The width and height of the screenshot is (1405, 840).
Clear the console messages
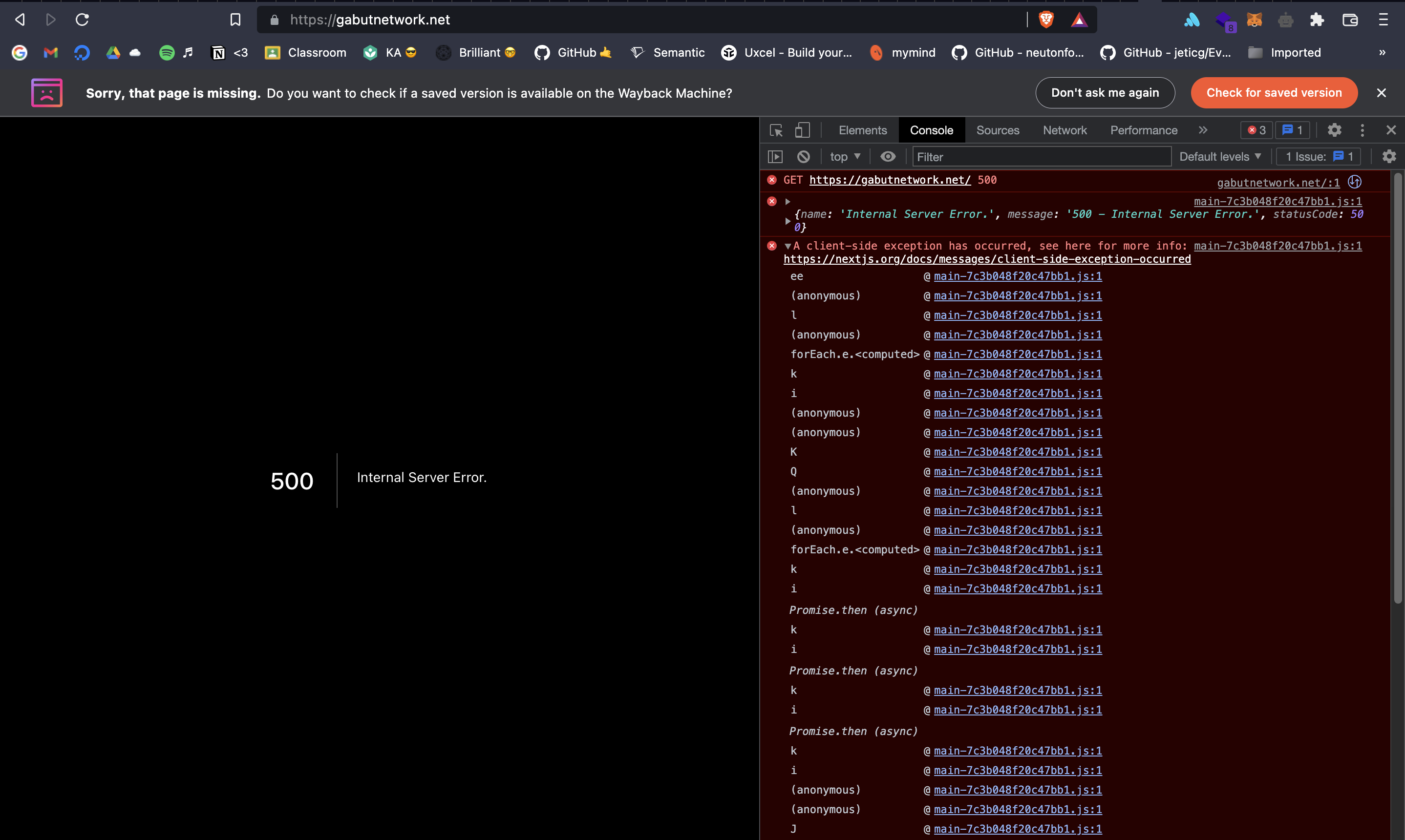803,156
